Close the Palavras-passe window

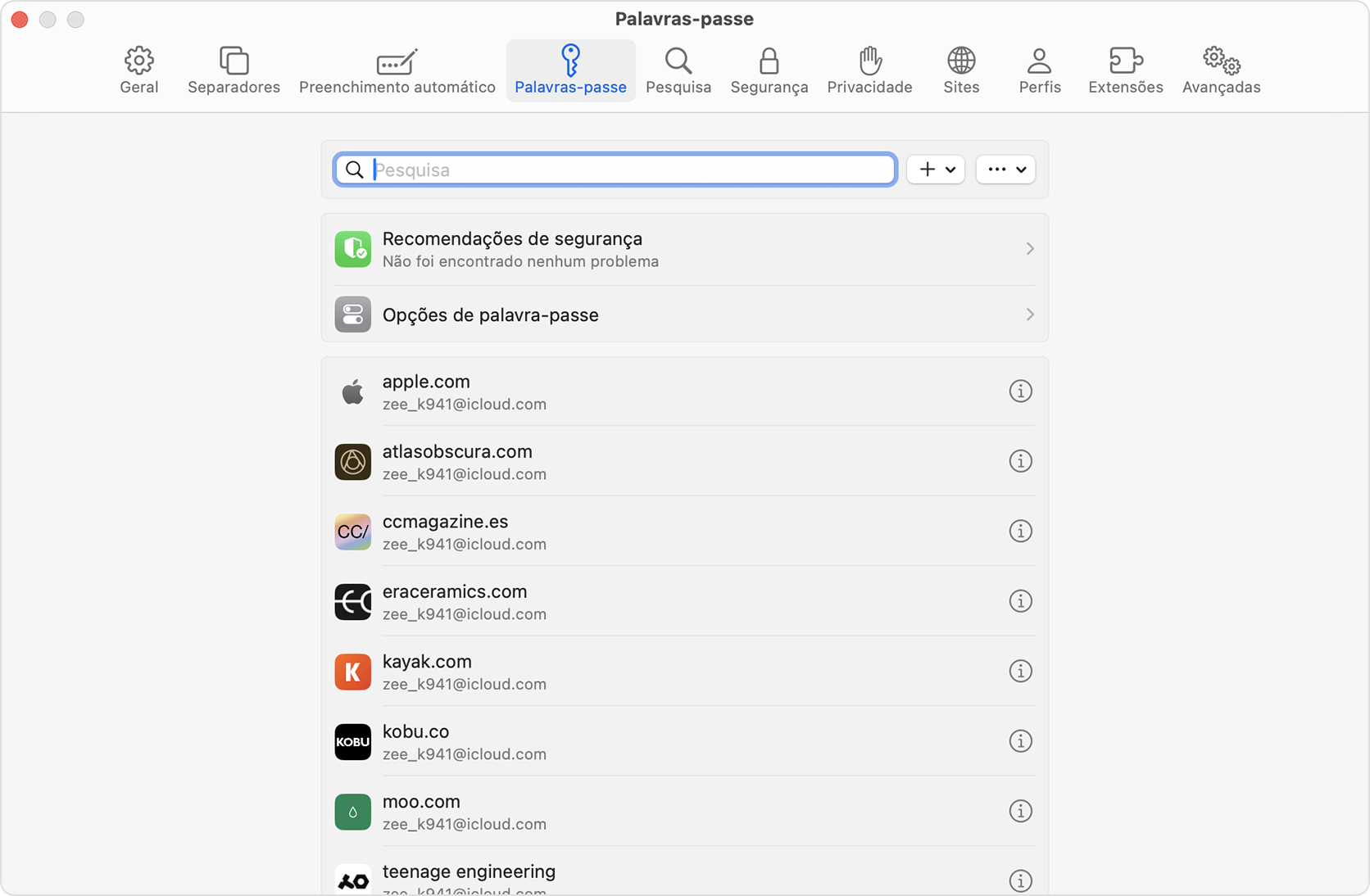(20, 19)
